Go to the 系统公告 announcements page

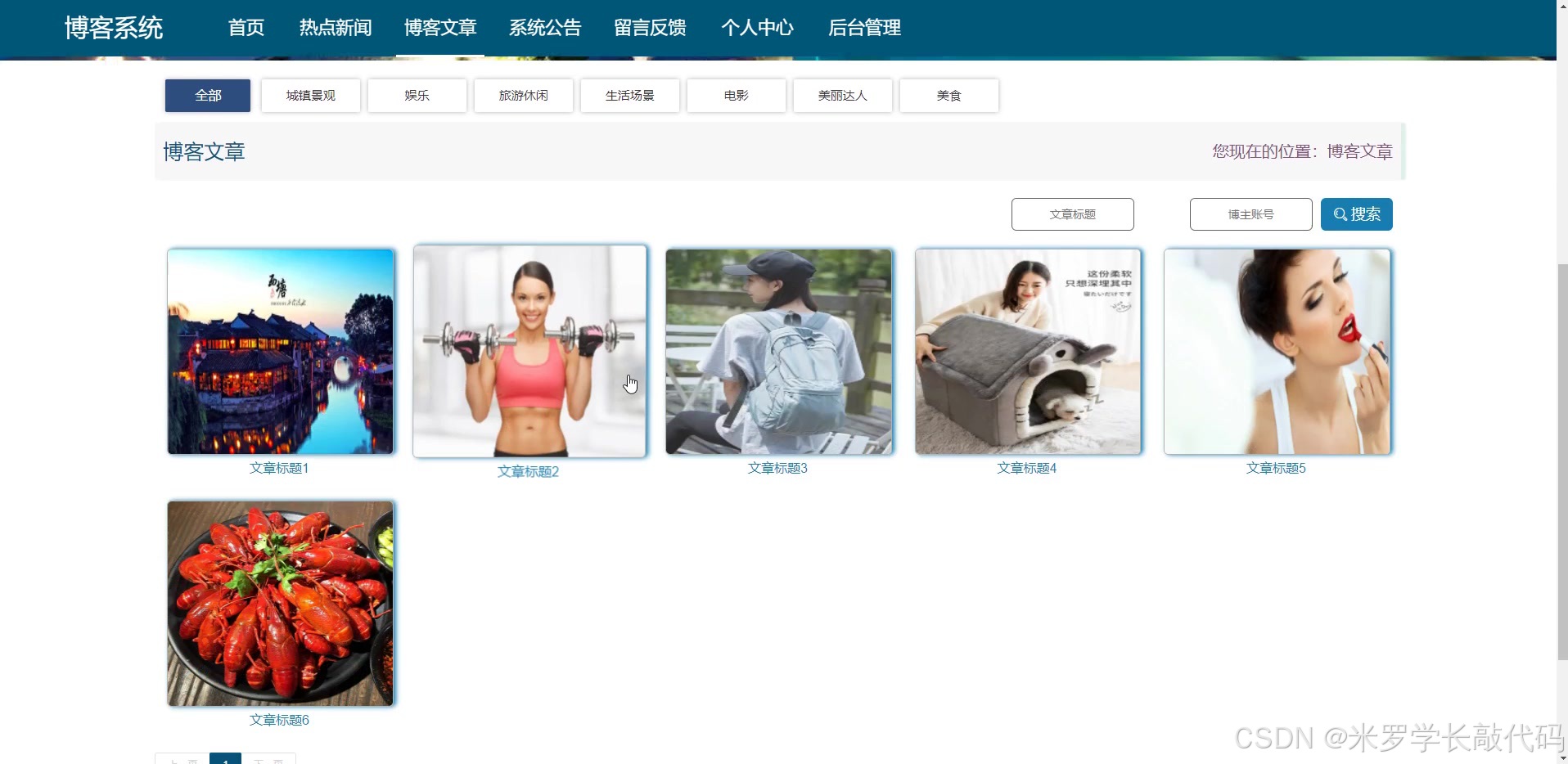pos(544,27)
